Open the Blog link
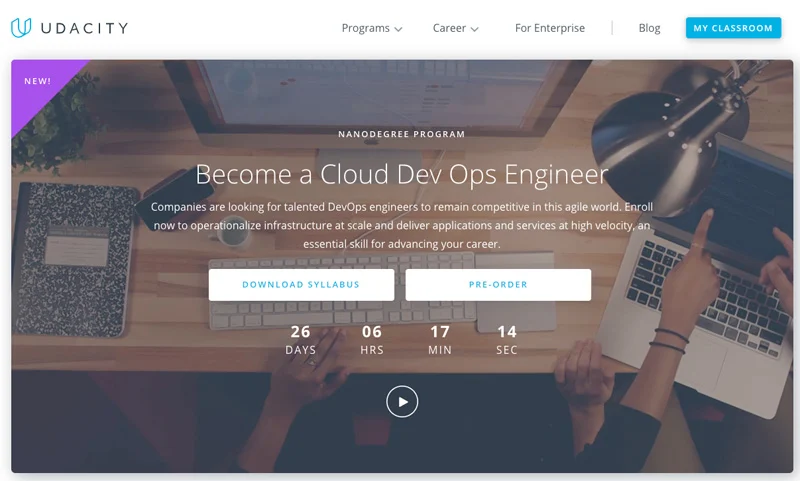The image size is (800, 481). [649, 28]
